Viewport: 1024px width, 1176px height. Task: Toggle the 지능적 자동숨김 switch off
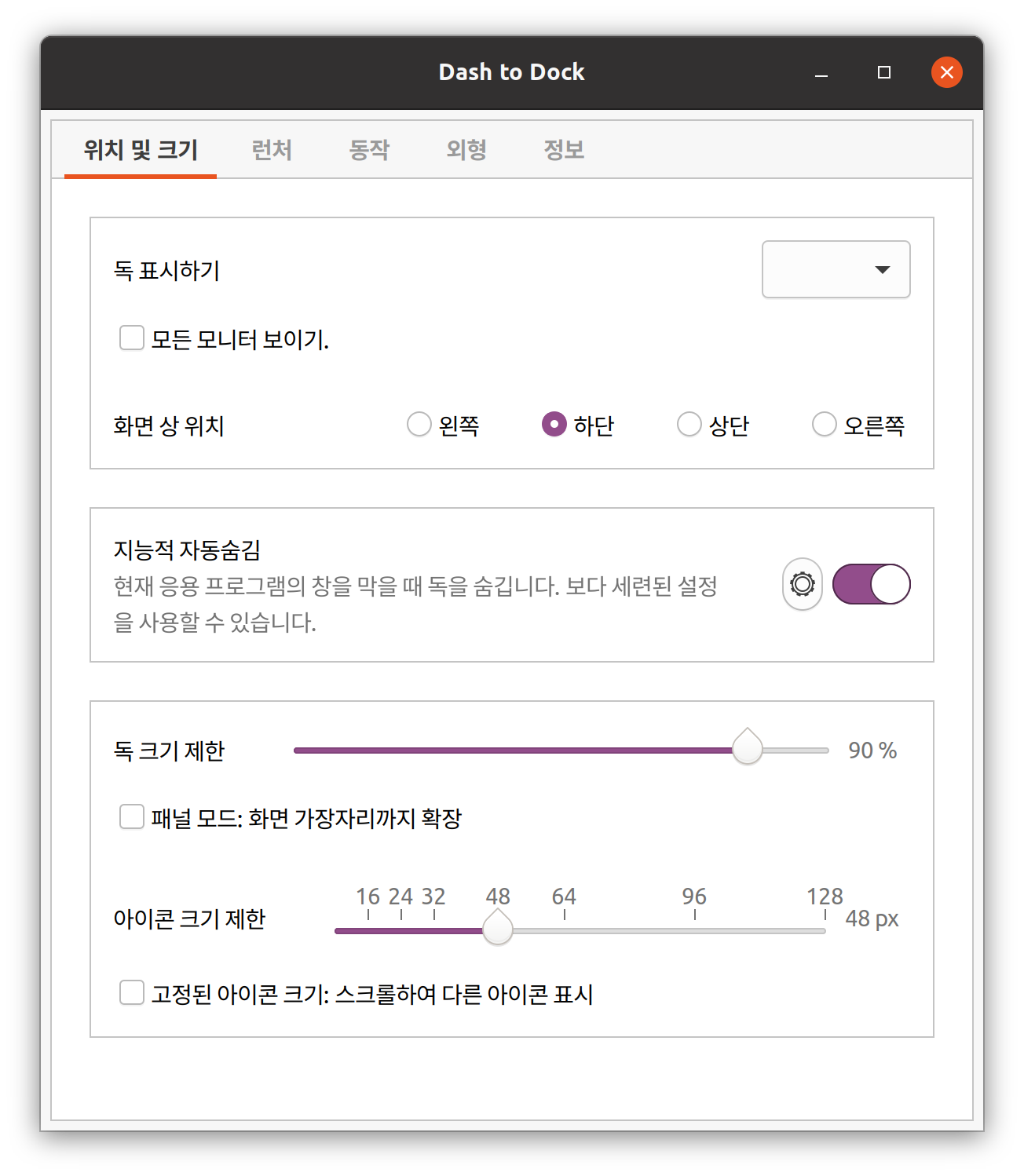(871, 584)
